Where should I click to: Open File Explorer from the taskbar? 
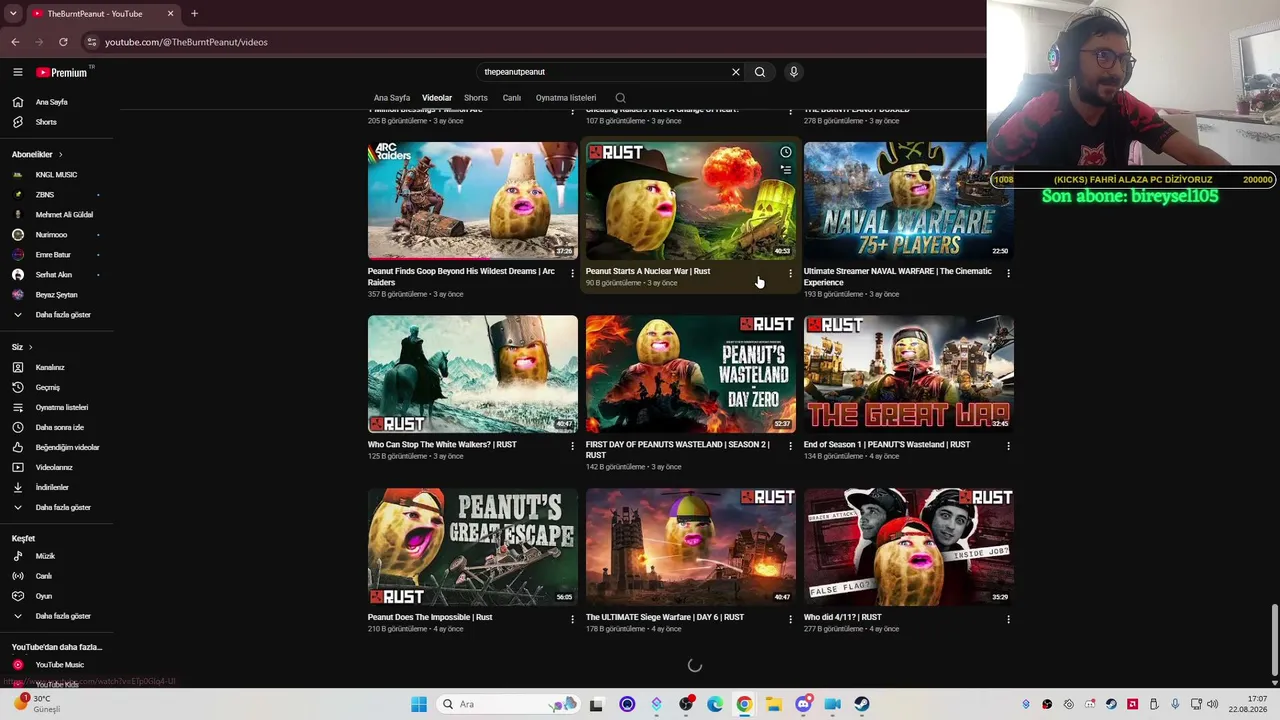click(774, 704)
